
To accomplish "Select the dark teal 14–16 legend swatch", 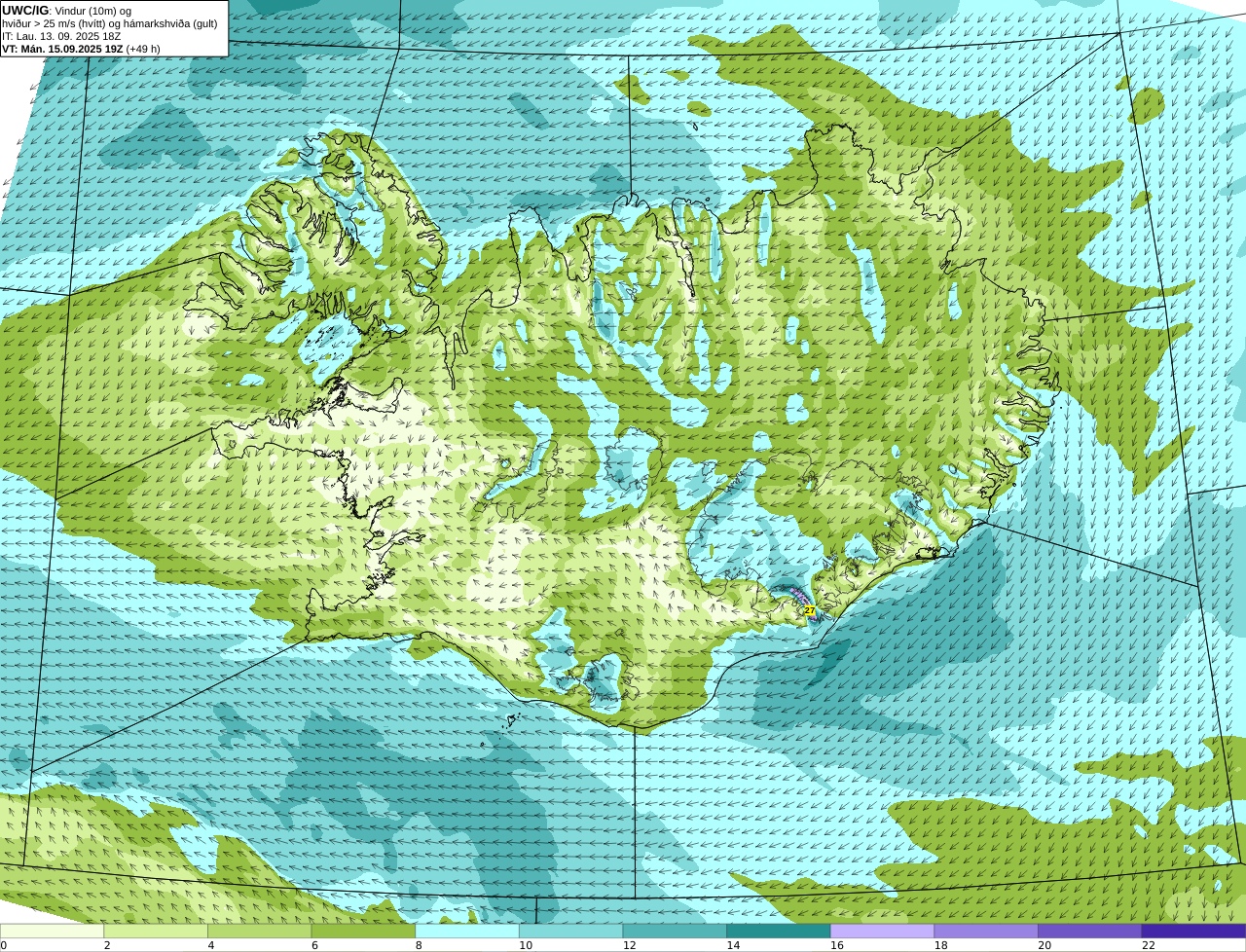I will 779,931.
